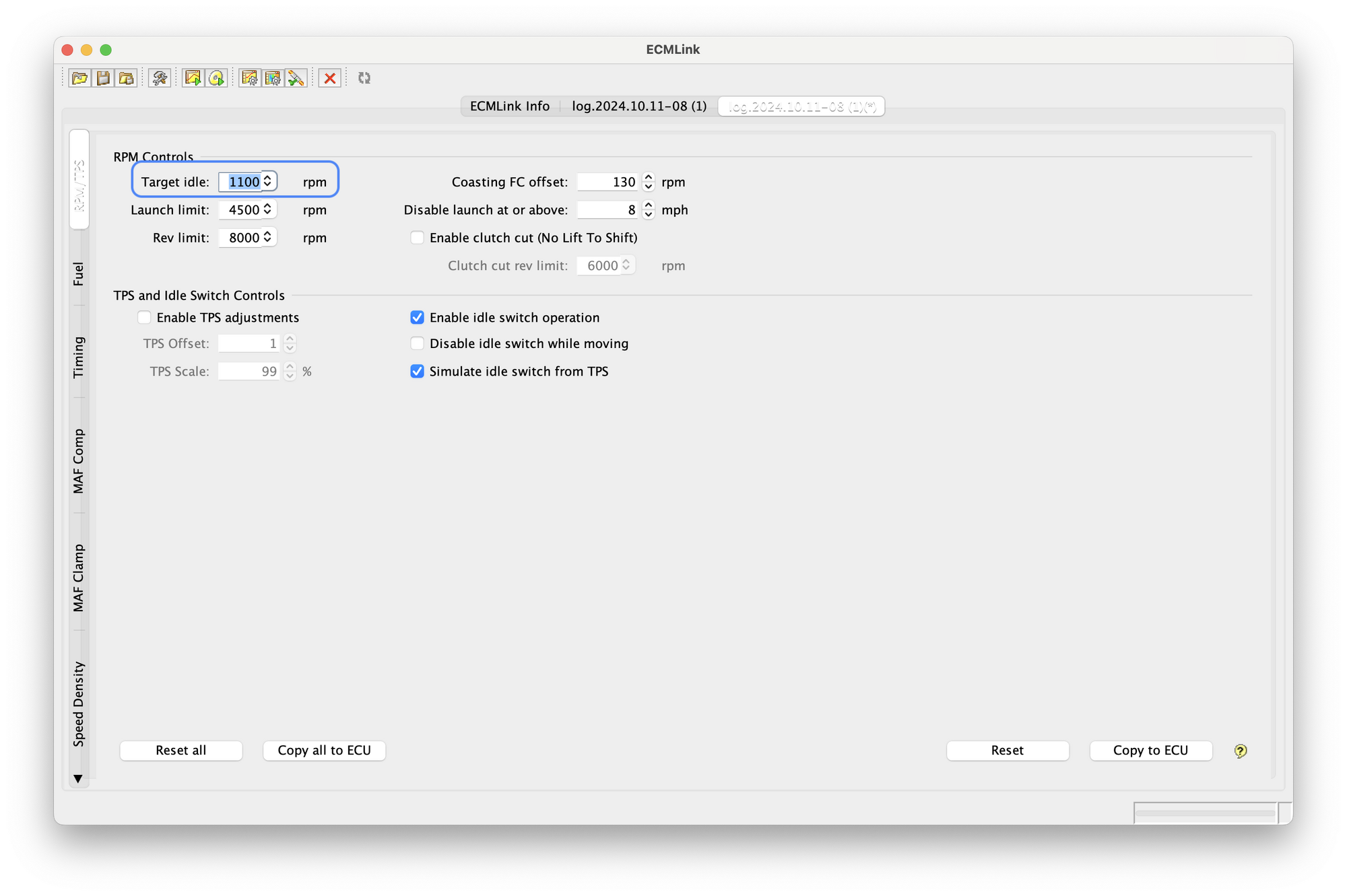The image size is (1347, 896).
Task: Click the Reset button
Action: point(1008,751)
